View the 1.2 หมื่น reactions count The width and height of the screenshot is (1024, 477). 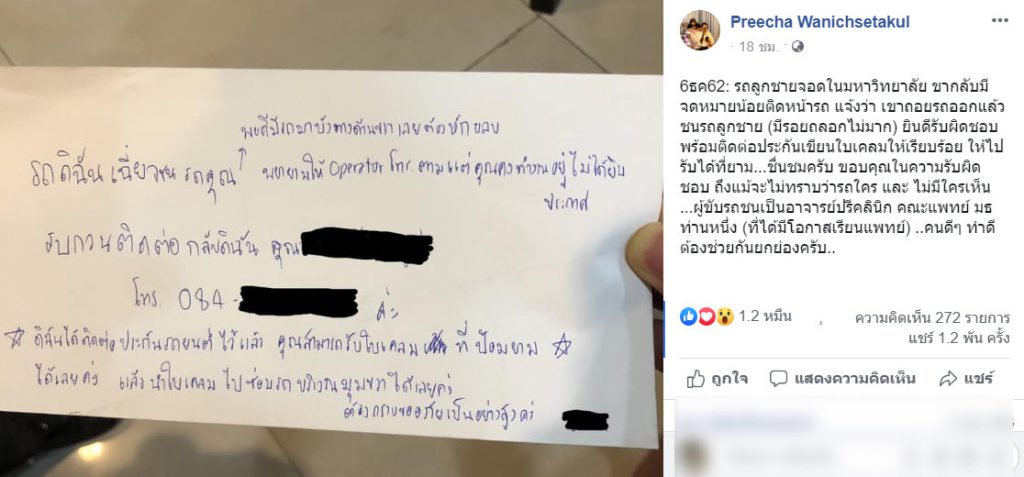click(x=765, y=317)
